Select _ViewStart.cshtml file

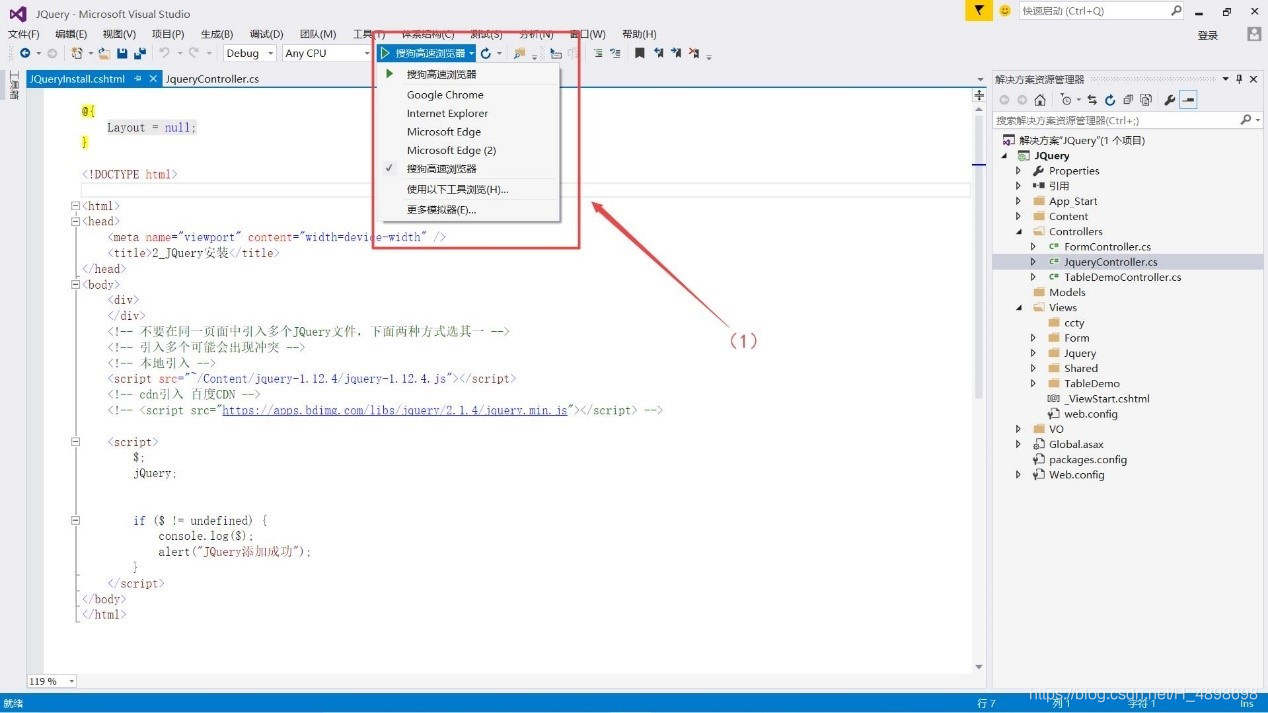click(x=1106, y=398)
